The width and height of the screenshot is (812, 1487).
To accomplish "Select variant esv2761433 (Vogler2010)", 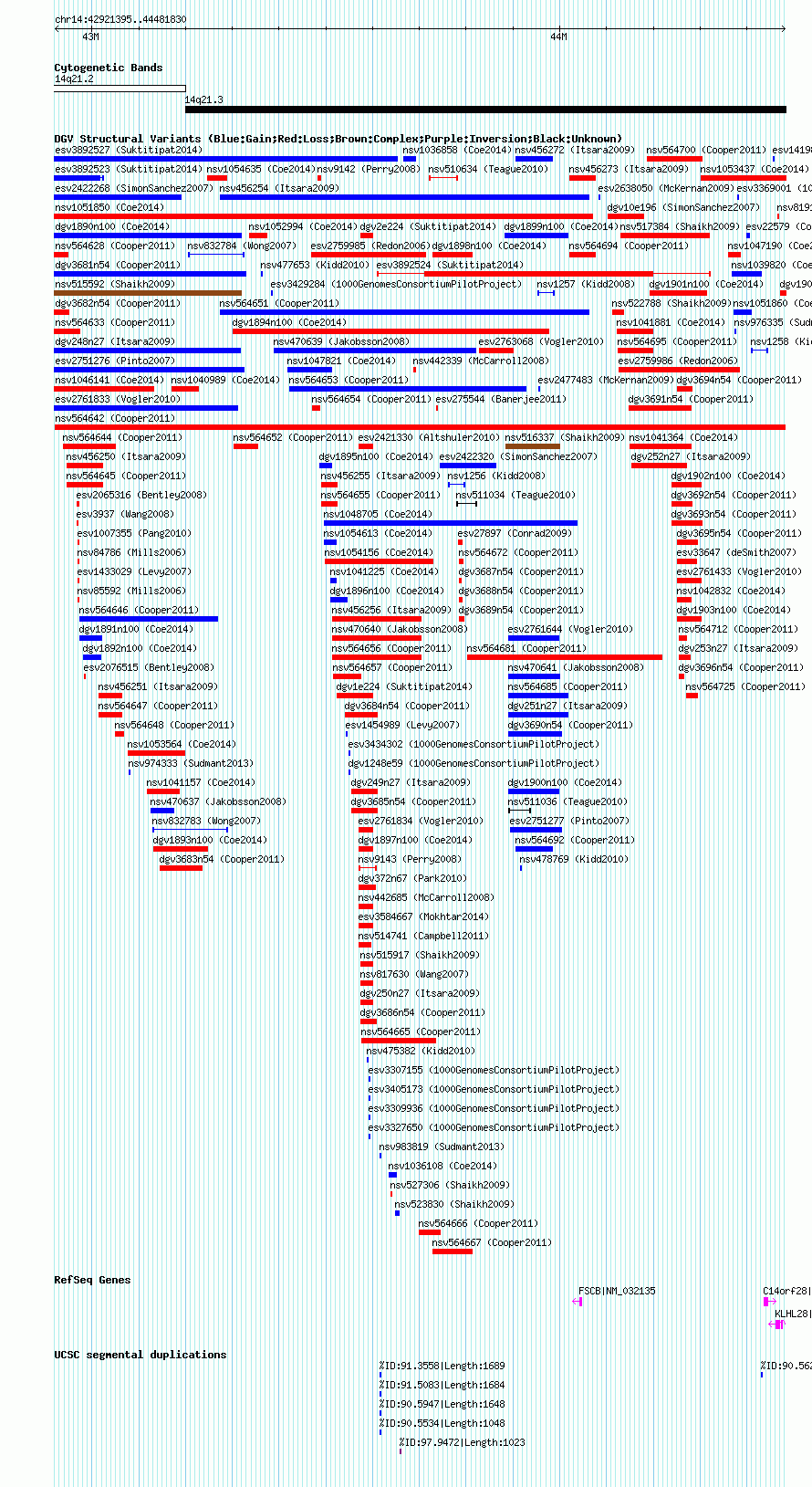I will [x=739, y=571].
